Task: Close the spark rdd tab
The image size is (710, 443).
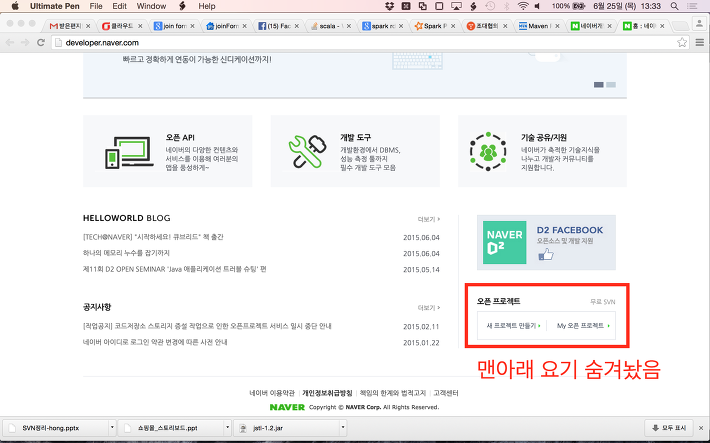Action: pos(401,26)
